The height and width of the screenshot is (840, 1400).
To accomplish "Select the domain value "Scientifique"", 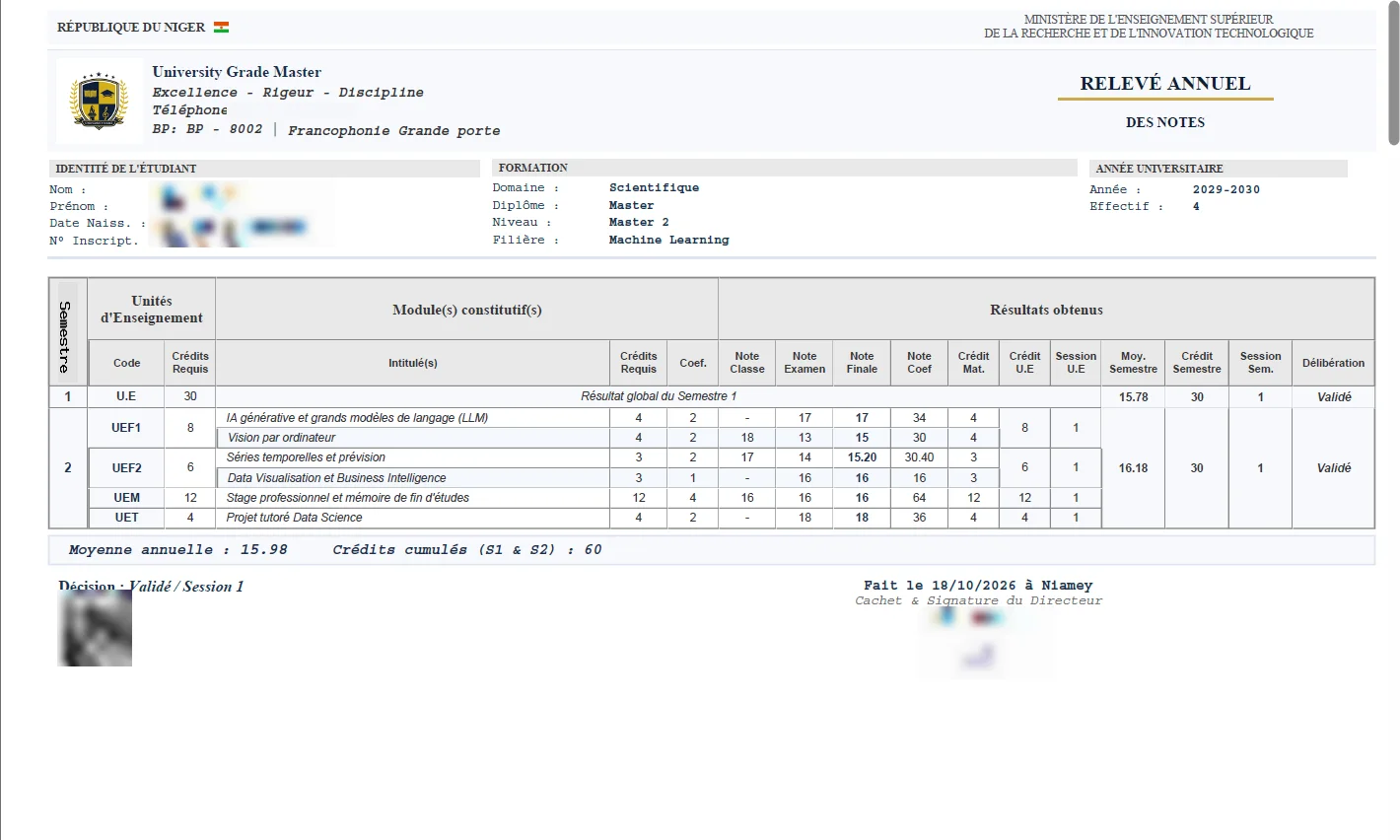I will (654, 187).
